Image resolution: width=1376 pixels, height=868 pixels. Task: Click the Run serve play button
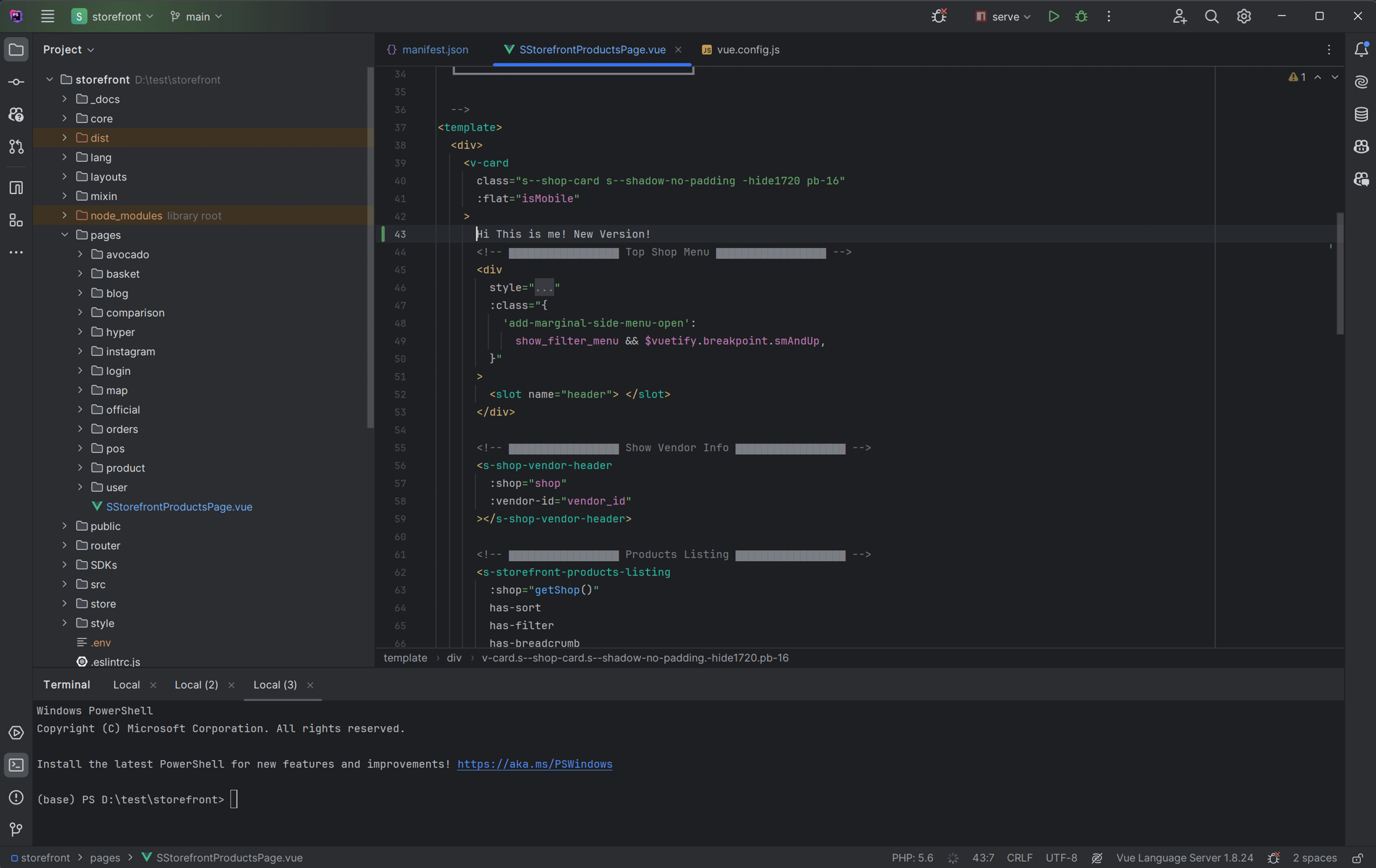pyautogui.click(x=1053, y=16)
